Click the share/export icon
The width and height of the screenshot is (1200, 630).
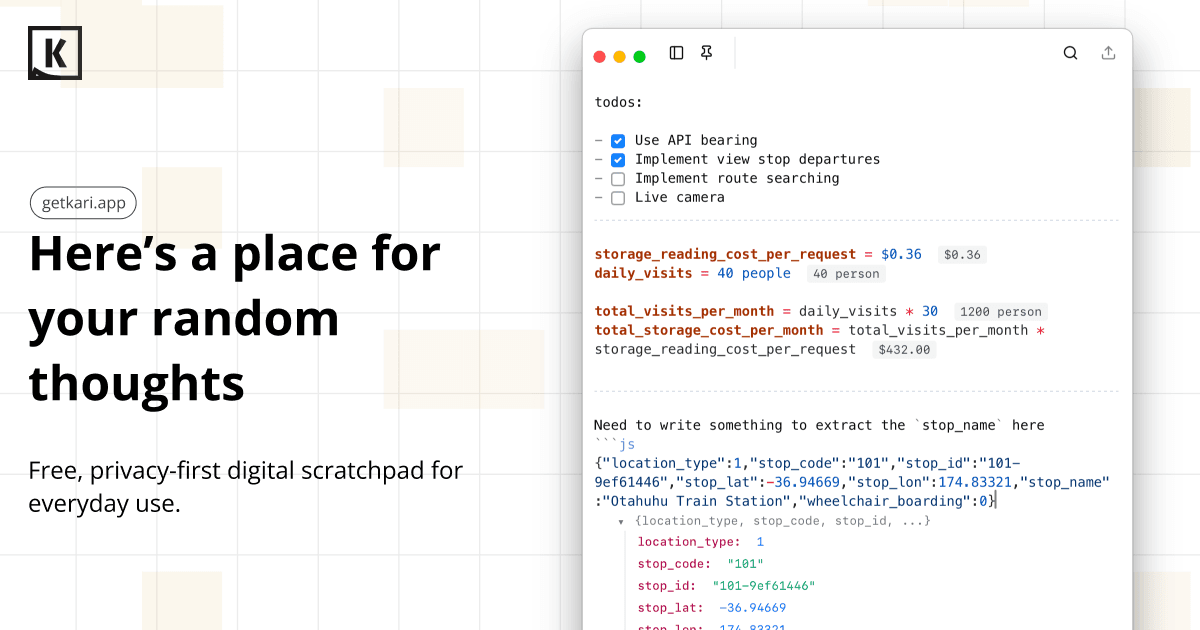(1108, 53)
